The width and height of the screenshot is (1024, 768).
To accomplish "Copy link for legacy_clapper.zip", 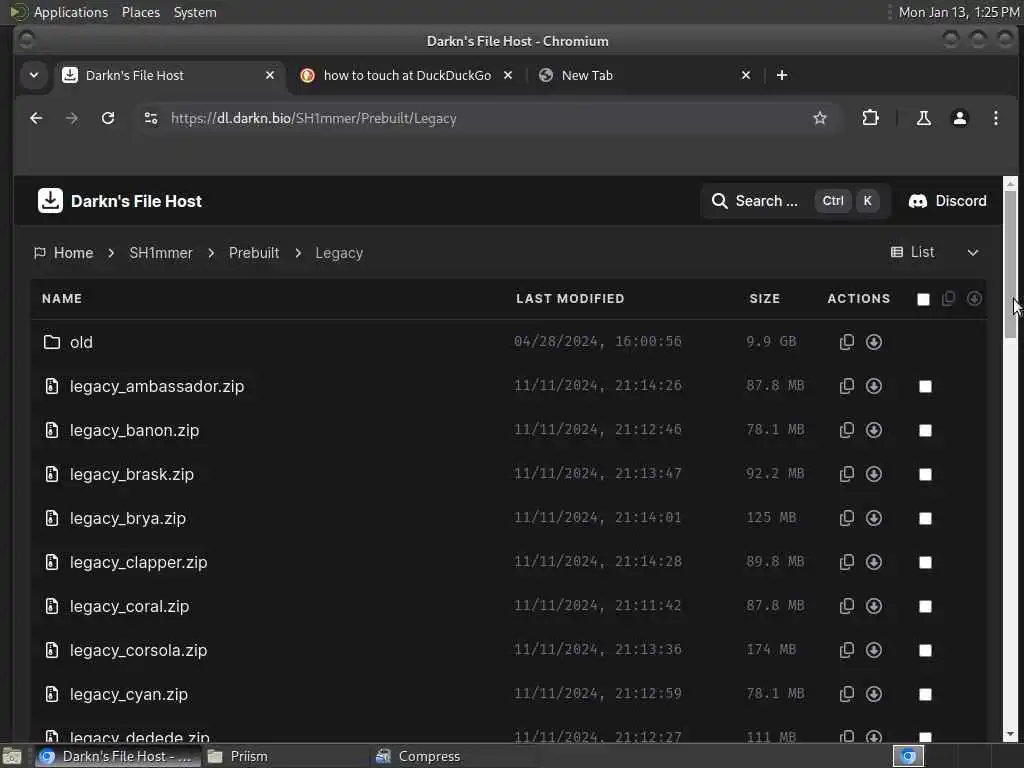I will 846,562.
